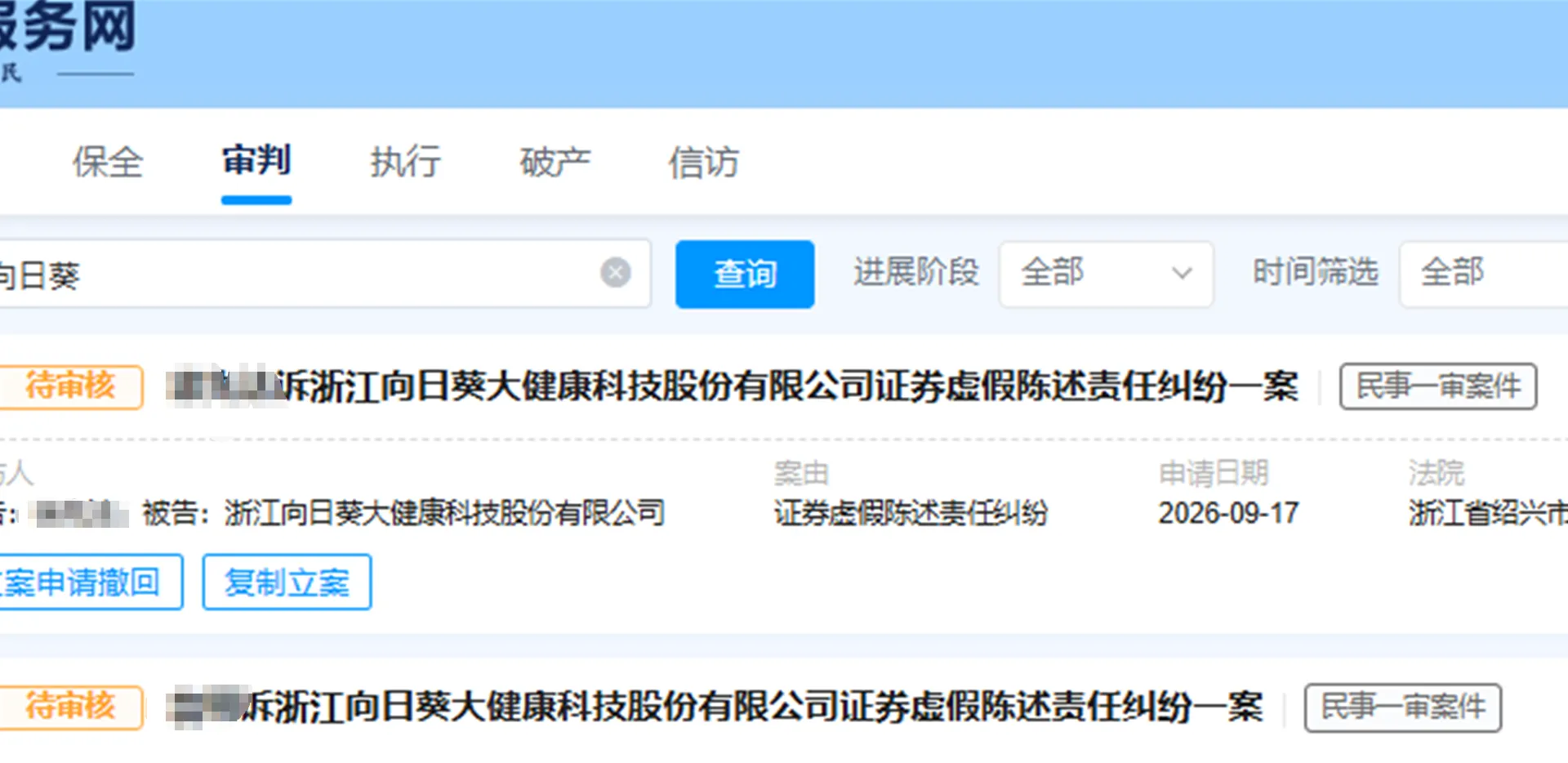Click the site logo text 服务网

click(x=68, y=26)
